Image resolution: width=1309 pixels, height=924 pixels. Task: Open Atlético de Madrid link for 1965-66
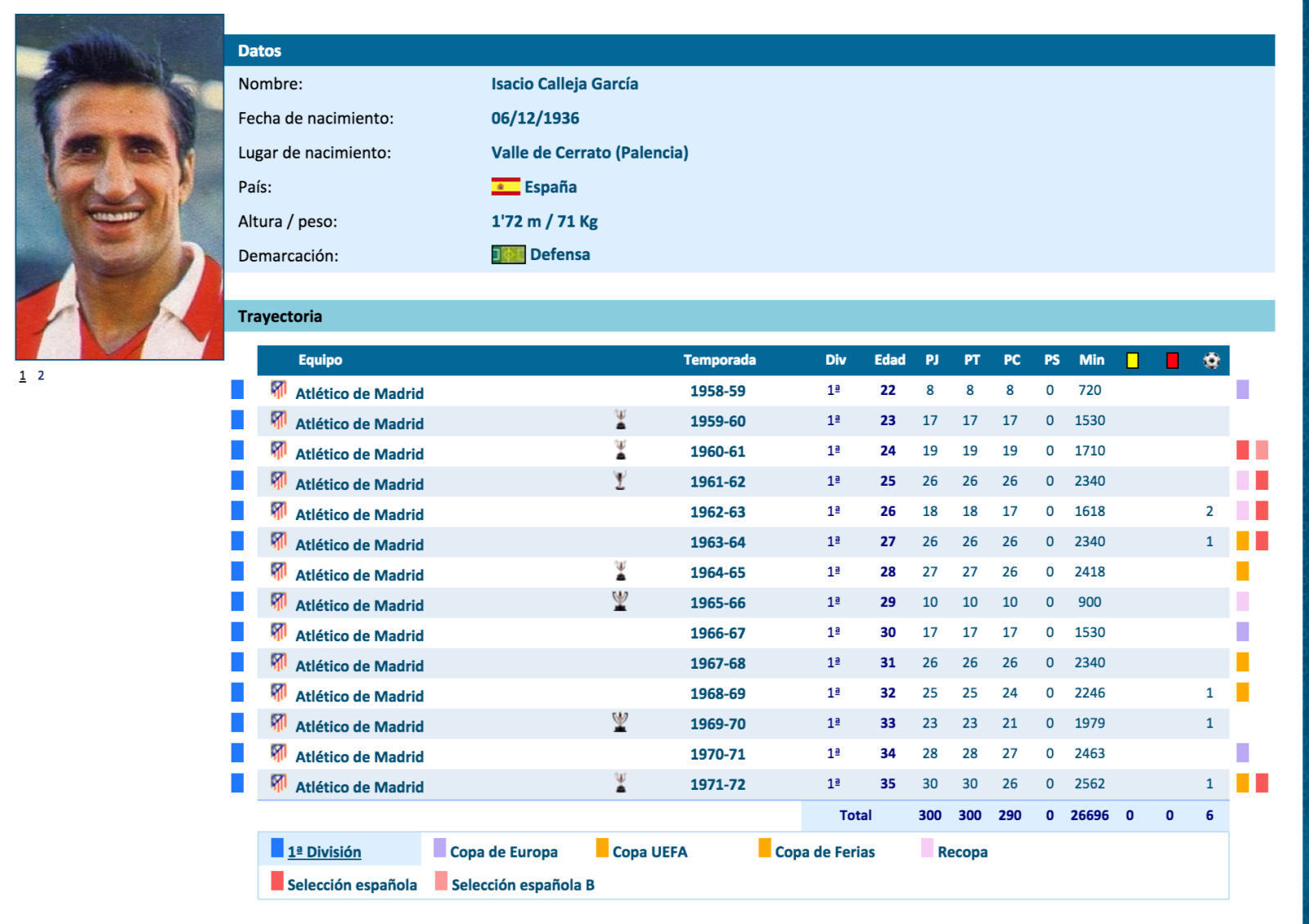359,605
